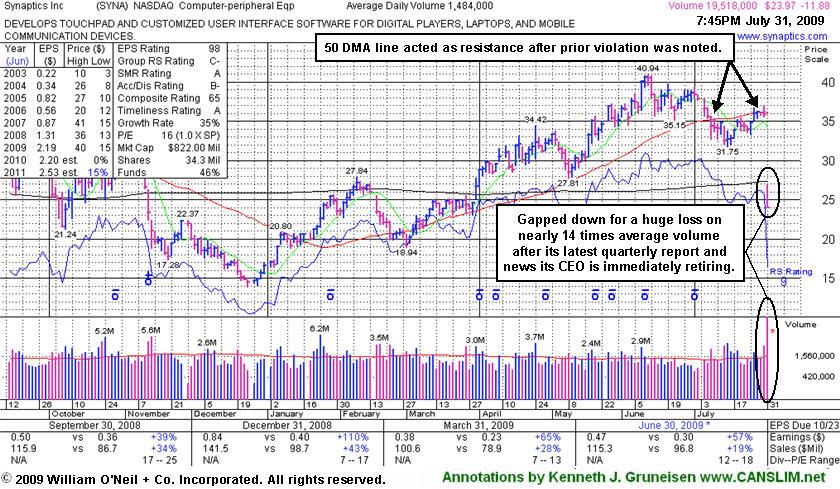Select the 20.80 price label

(x=280, y=227)
